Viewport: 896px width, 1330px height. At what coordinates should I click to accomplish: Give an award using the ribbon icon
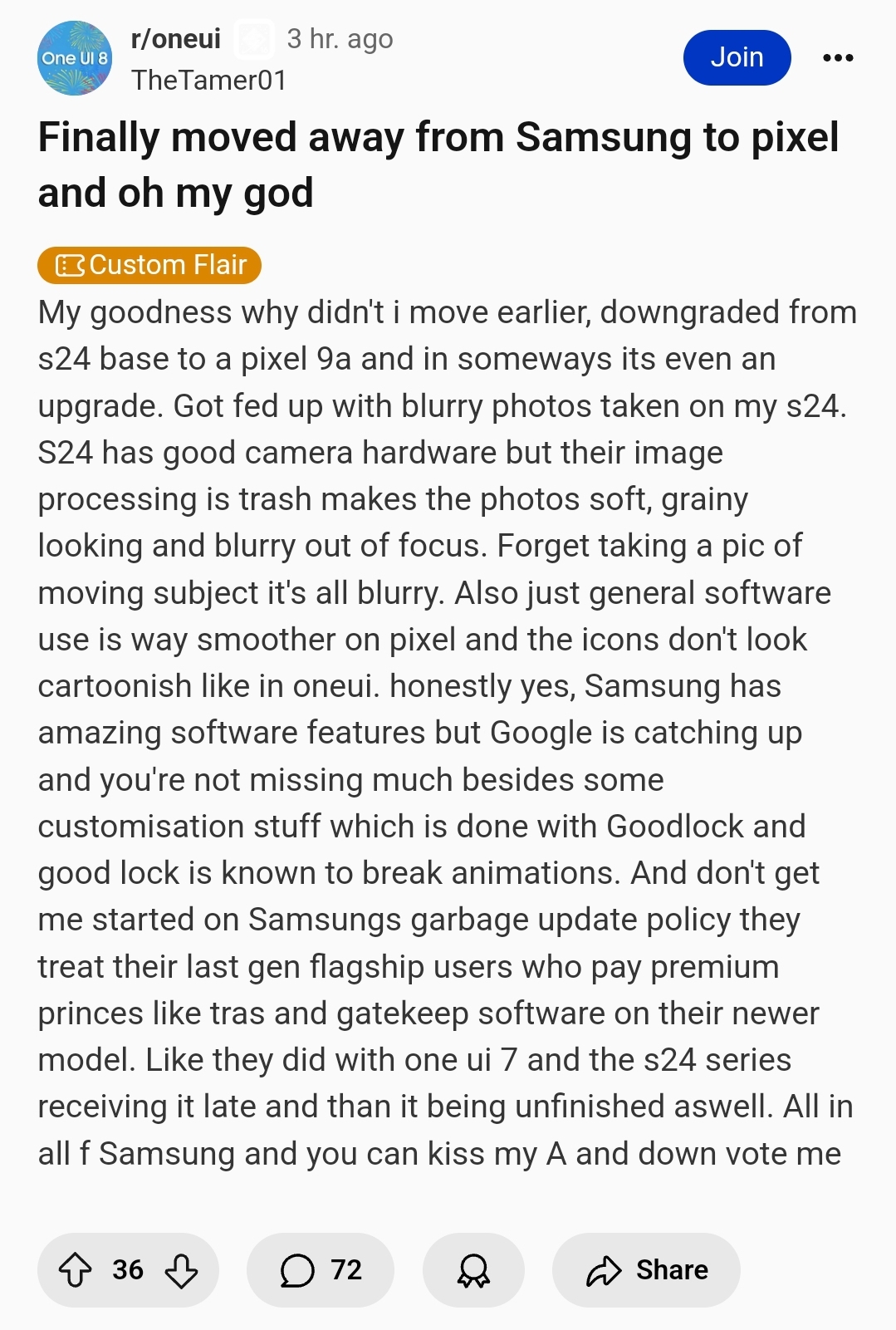(473, 1269)
